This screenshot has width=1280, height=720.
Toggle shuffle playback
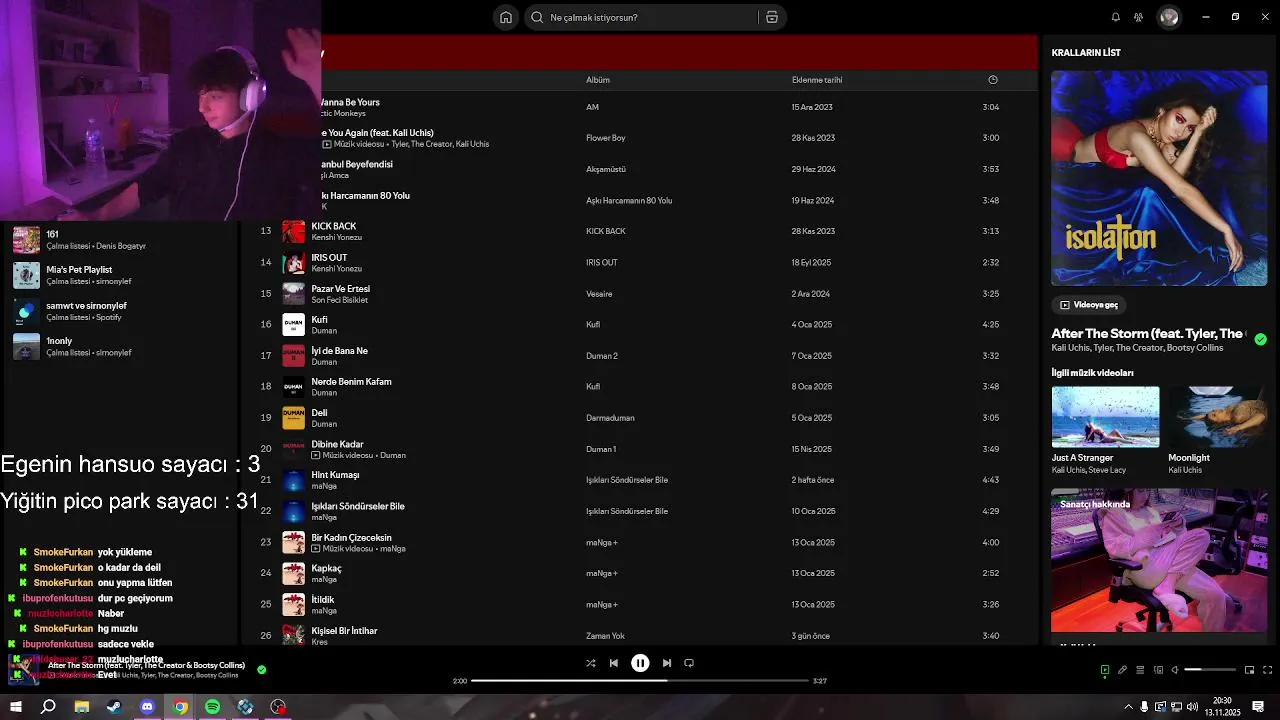tap(590, 663)
